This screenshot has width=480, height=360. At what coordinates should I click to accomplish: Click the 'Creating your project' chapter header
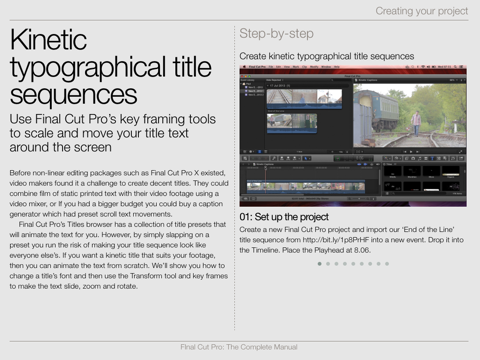click(x=422, y=11)
